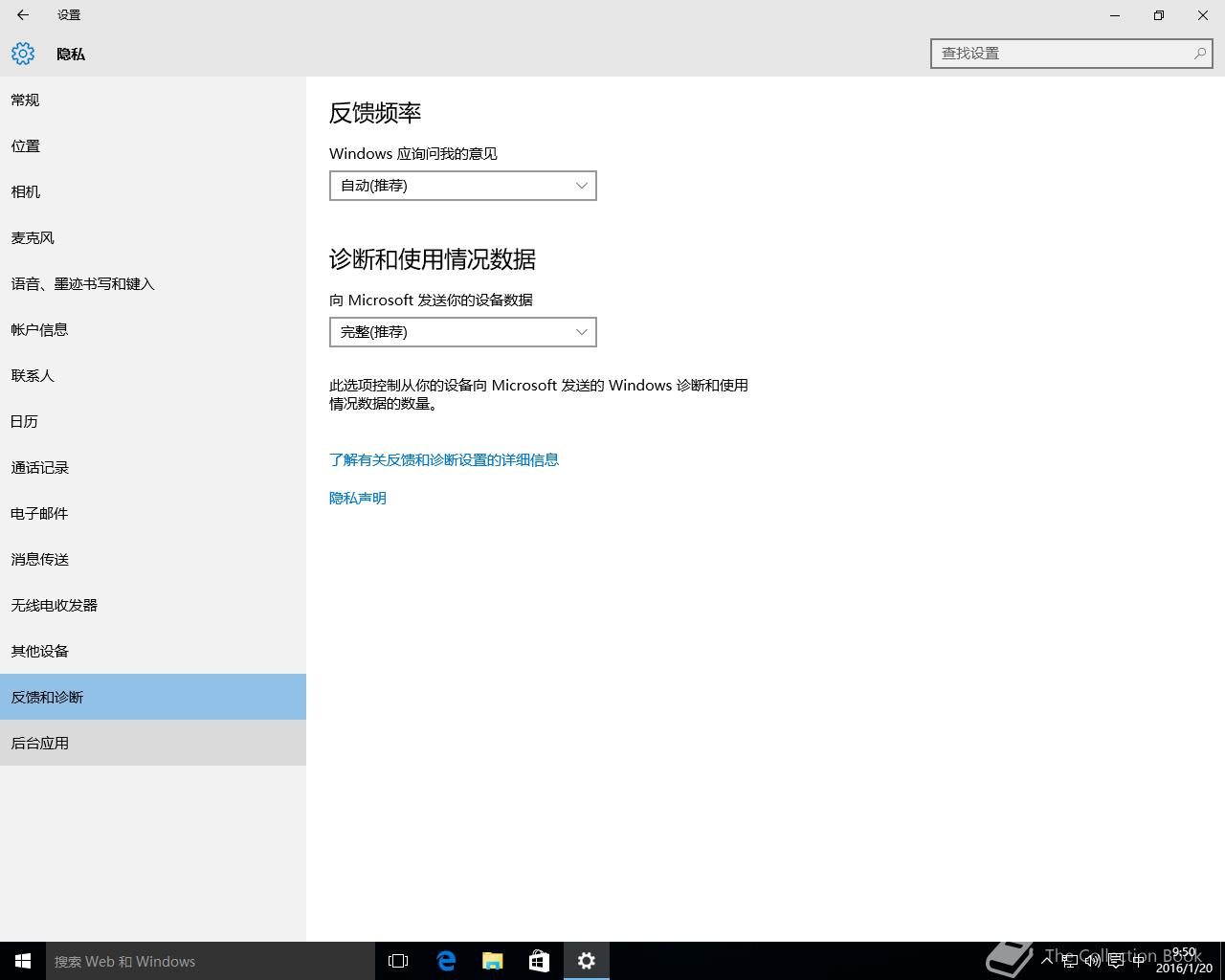The width and height of the screenshot is (1225, 980).
Task: Click the 诊断和使用情况数据 heading
Action: click(433, 259)
